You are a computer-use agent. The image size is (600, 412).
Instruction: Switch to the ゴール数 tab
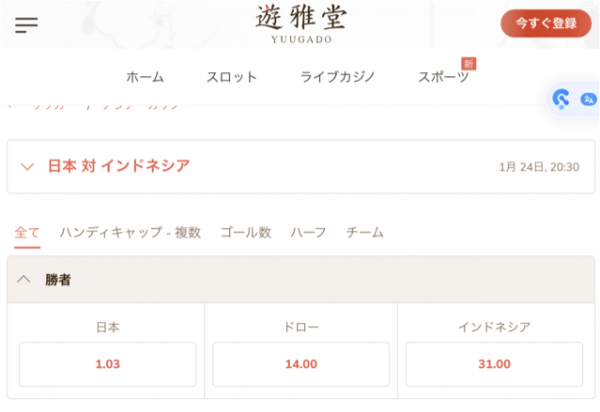246,232
